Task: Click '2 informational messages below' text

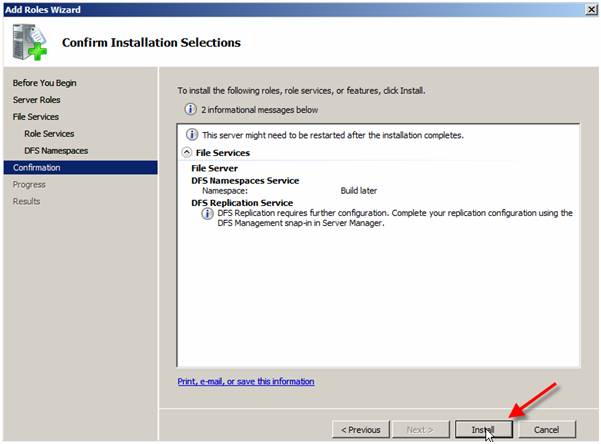Action: (x=259, y=110)
